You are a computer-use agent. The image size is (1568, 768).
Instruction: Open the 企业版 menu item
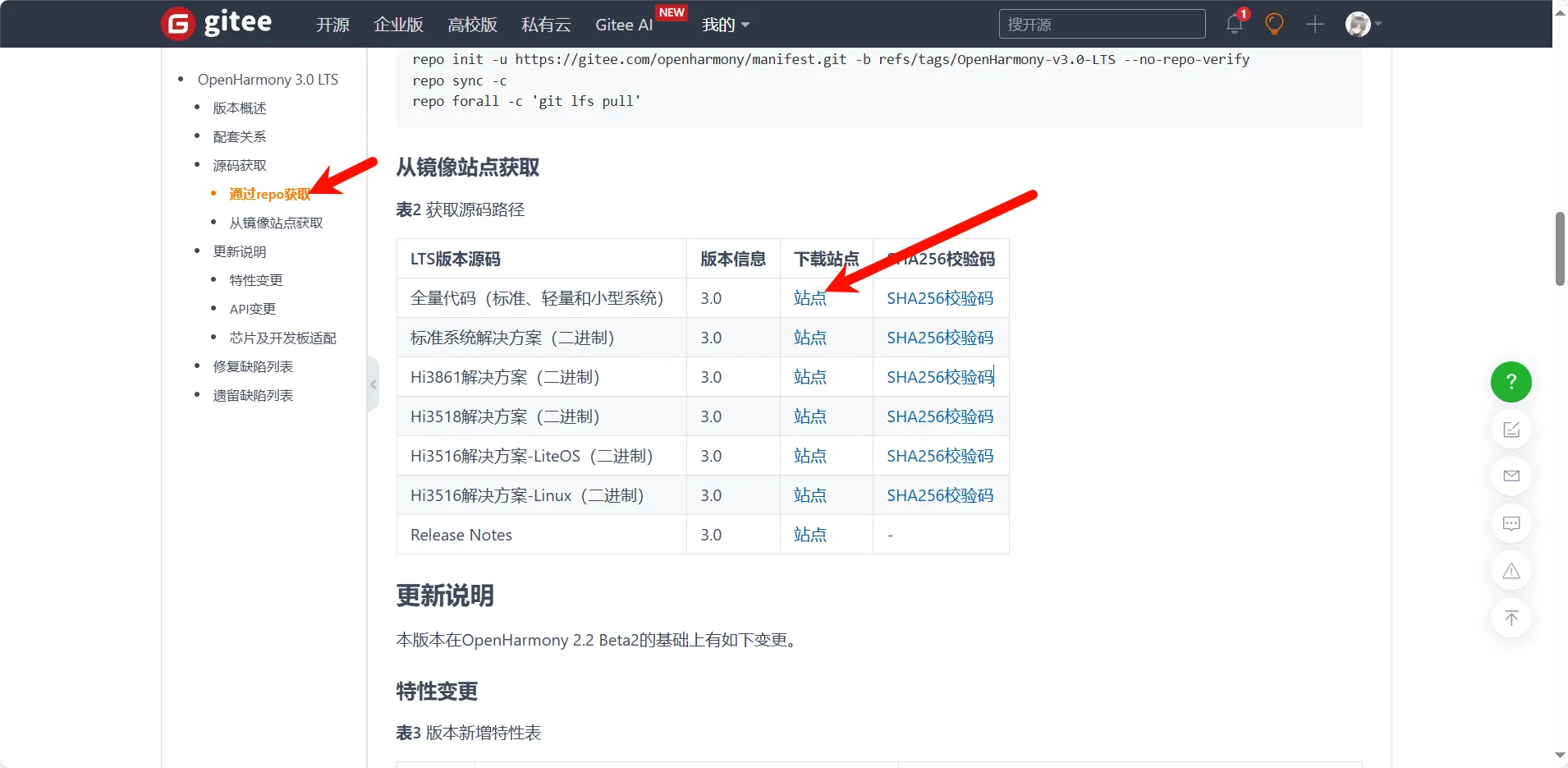398,25
